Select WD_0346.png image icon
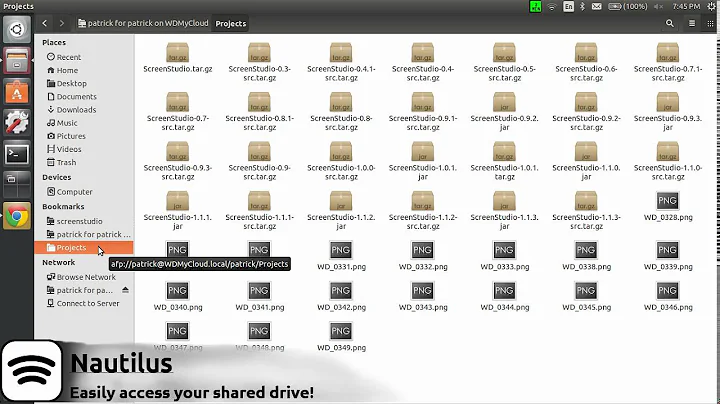Screen dimensions: 720x404 coord(667,291)
